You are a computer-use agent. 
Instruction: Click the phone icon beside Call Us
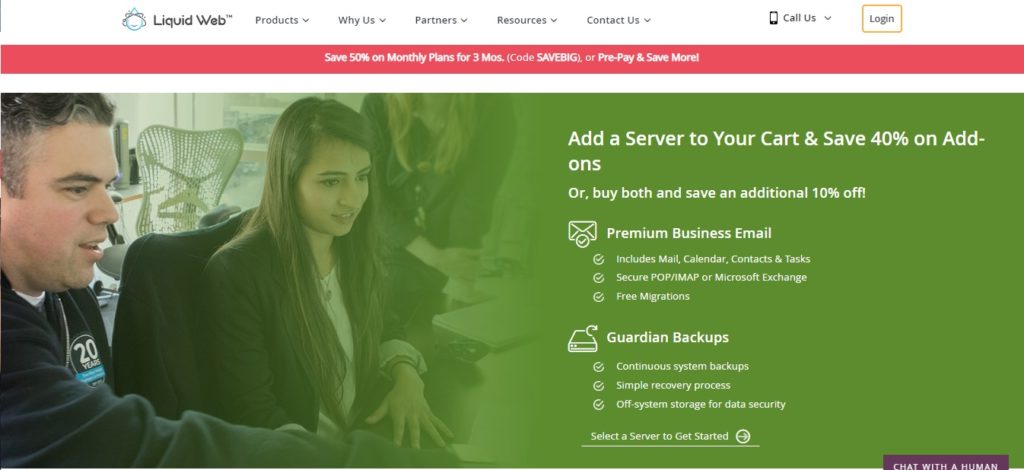pos(774,18)
